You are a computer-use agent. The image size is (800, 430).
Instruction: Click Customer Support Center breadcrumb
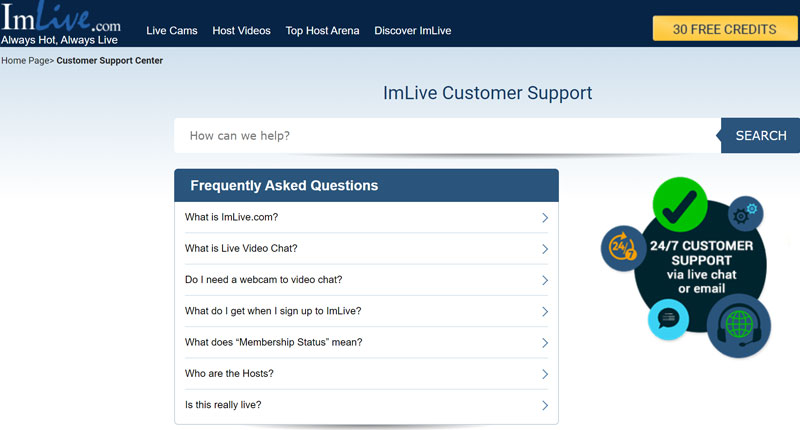tap(109, 60)
